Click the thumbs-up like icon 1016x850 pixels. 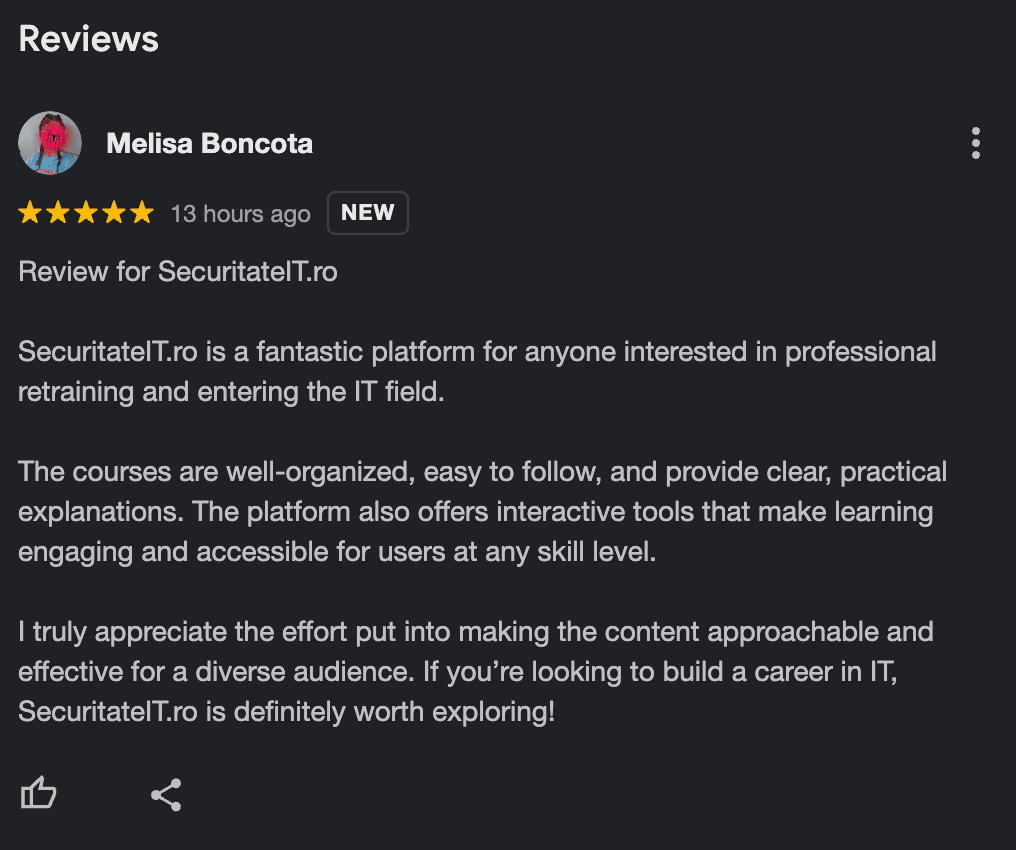point(39,795)
